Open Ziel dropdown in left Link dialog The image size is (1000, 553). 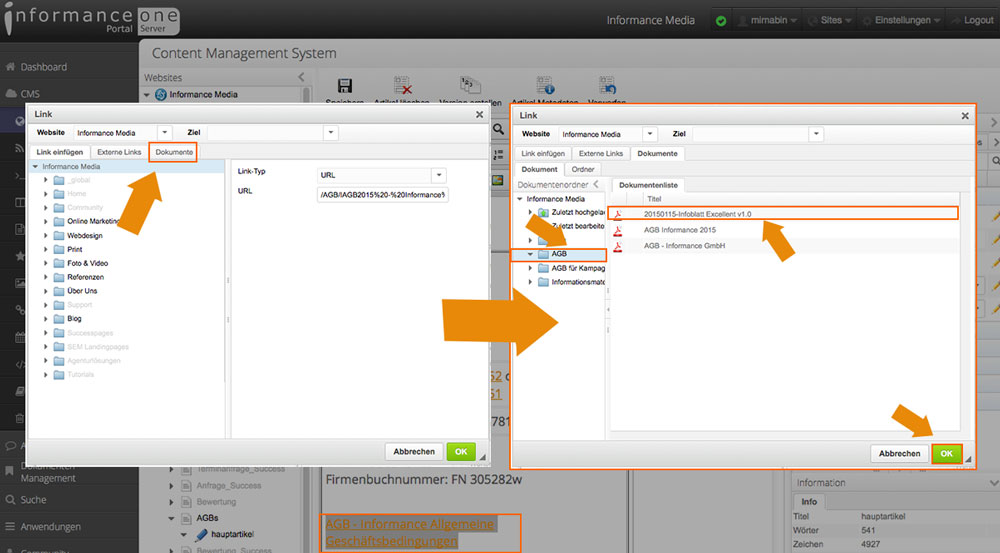pos(330,133)
